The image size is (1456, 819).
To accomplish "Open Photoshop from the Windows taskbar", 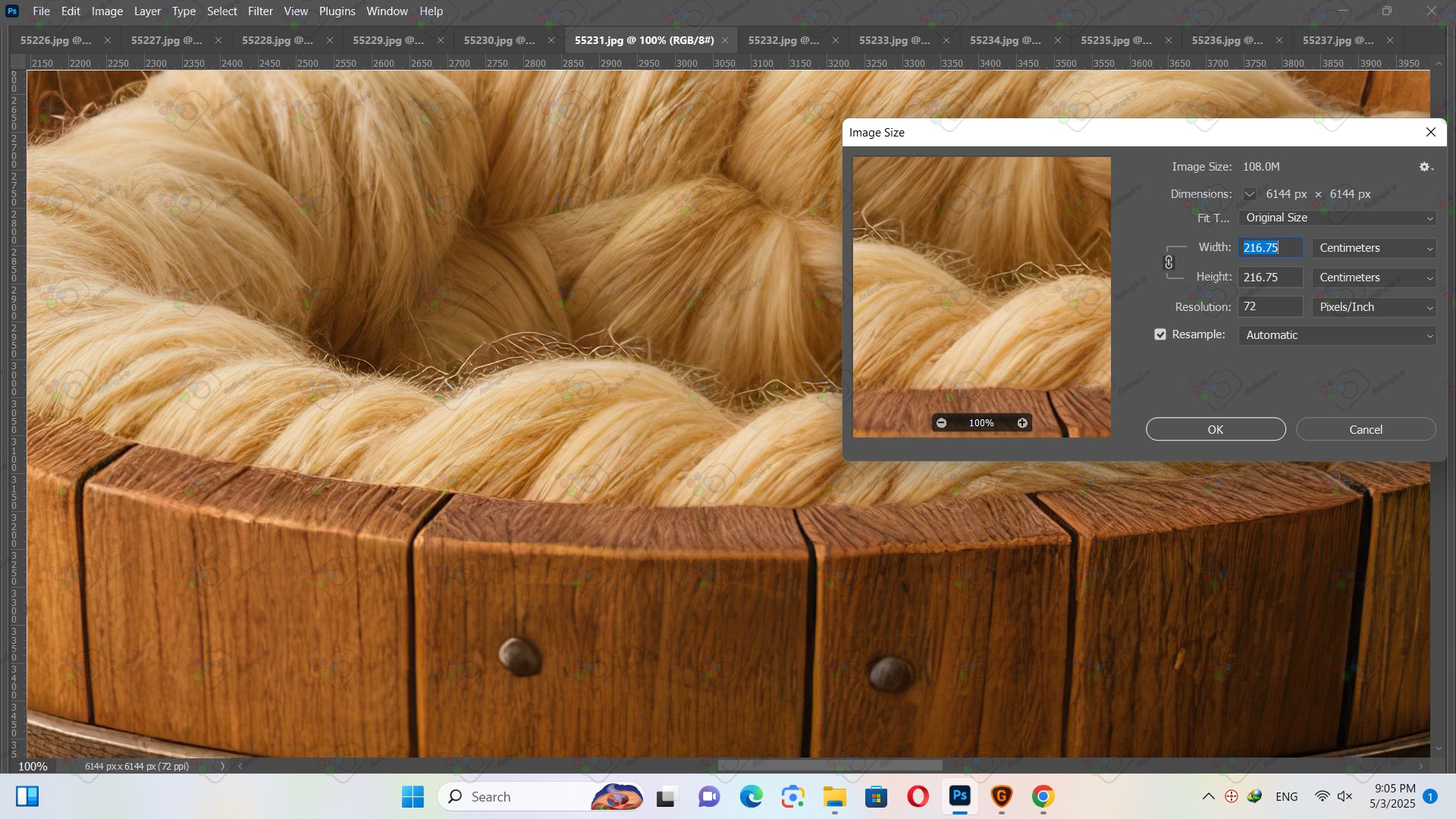I will point(959,796).
